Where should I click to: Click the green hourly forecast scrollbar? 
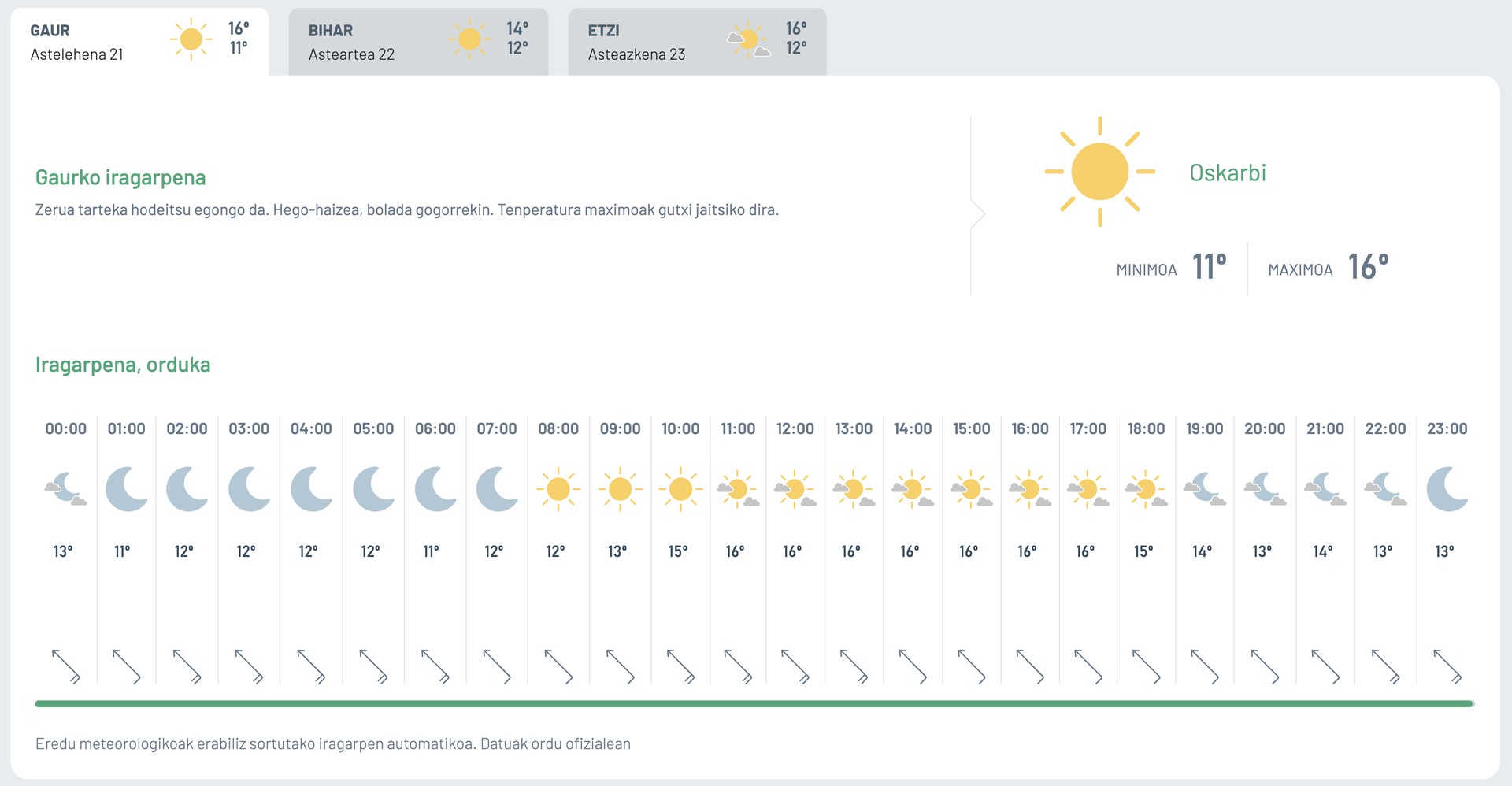[x=754, y=703]
